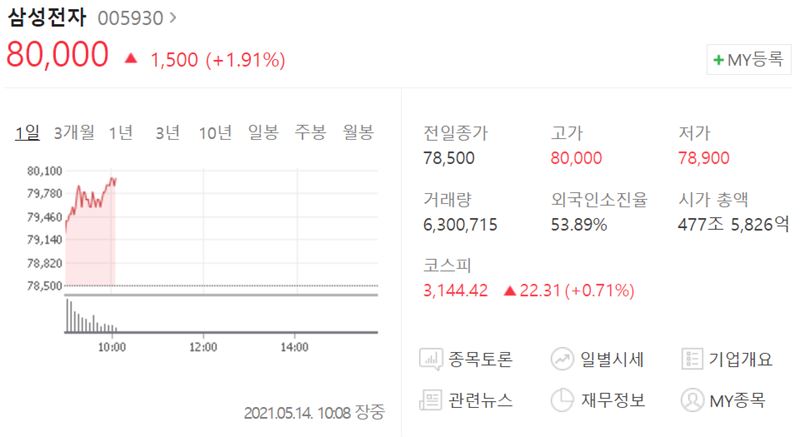Select the 1일 chart period tab
The width and height of the screenshot is (800, 437).
coord(27,133)
